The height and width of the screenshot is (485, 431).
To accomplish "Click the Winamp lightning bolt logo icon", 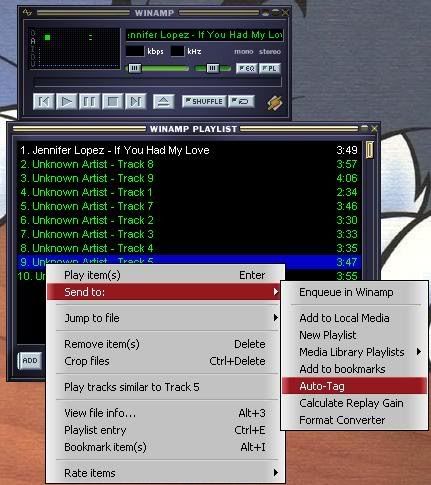I will (x=275, y=103).
